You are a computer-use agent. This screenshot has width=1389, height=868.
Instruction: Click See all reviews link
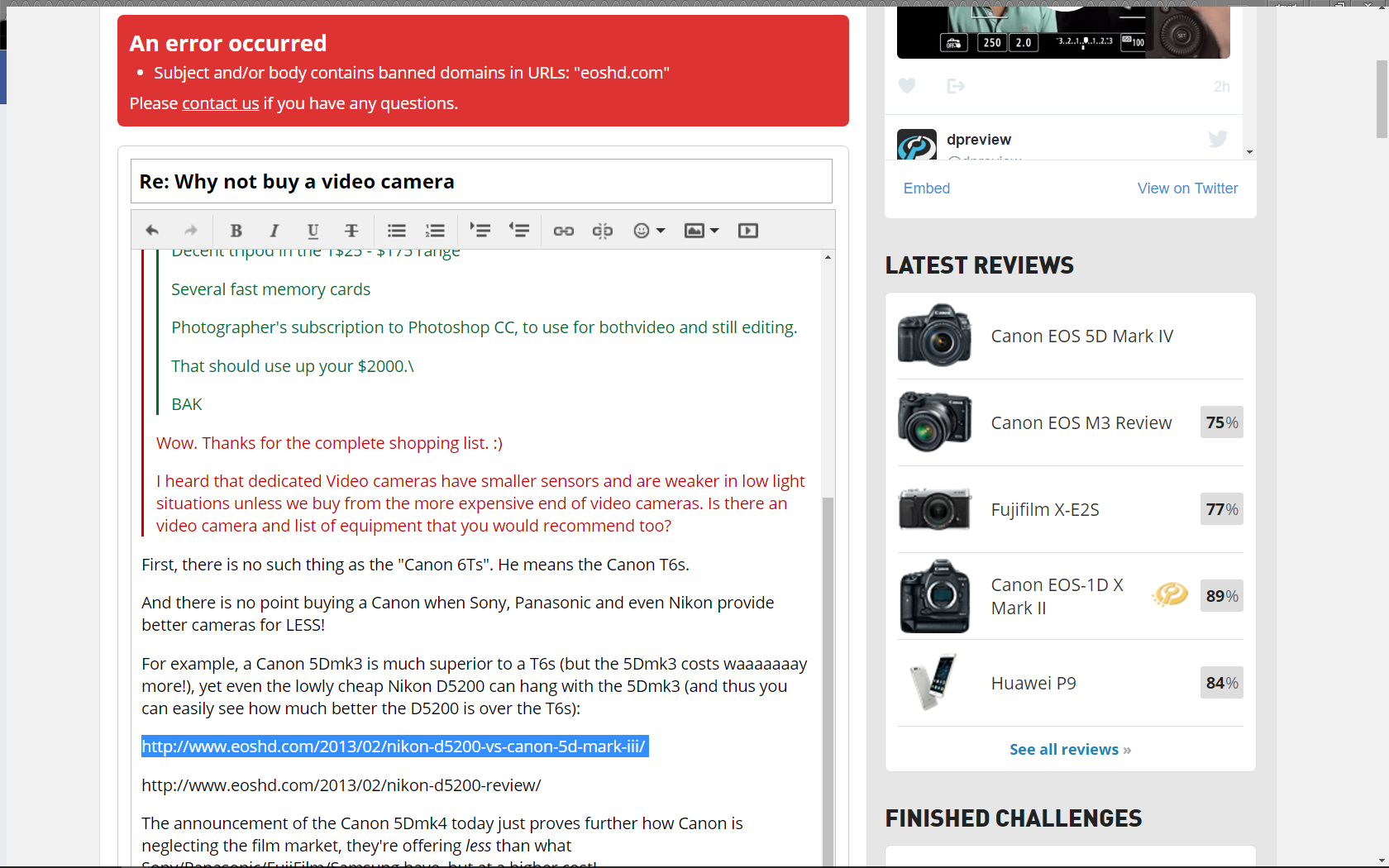(x=1071, y=750)
